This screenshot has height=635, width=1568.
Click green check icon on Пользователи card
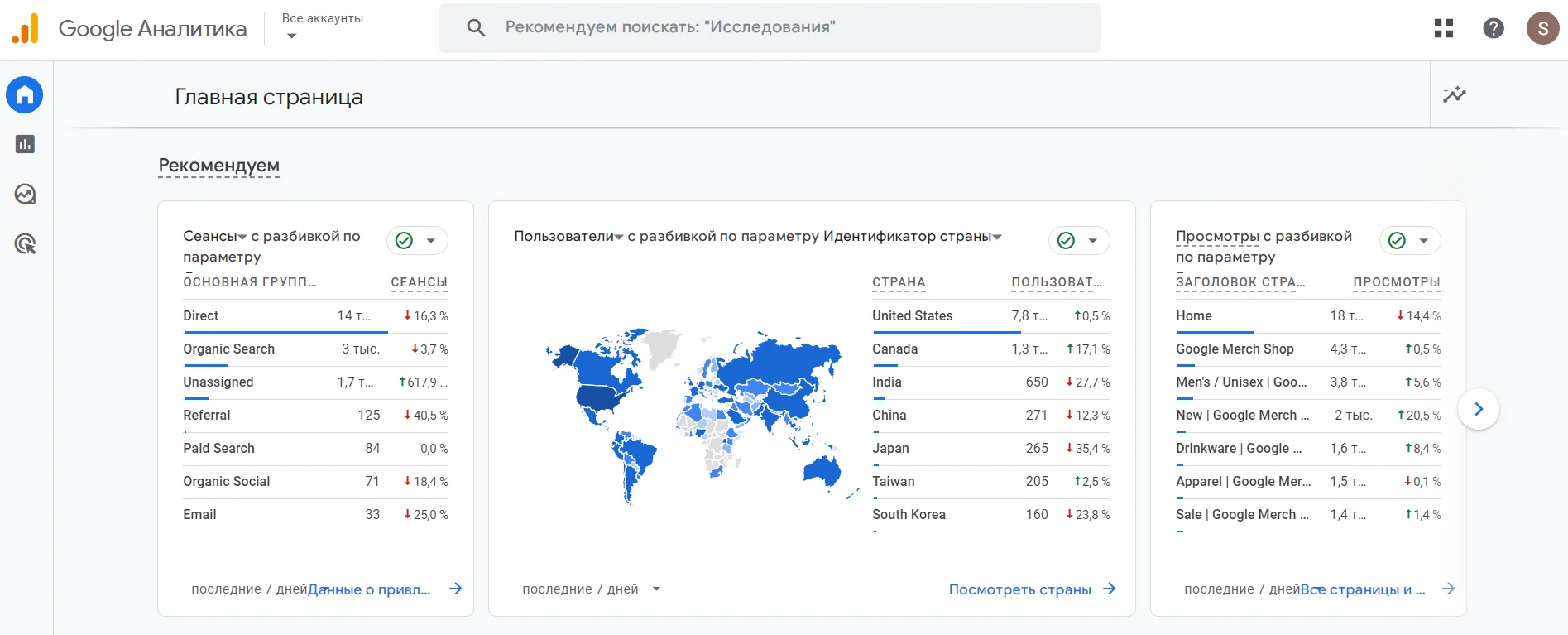point(1066,240)
